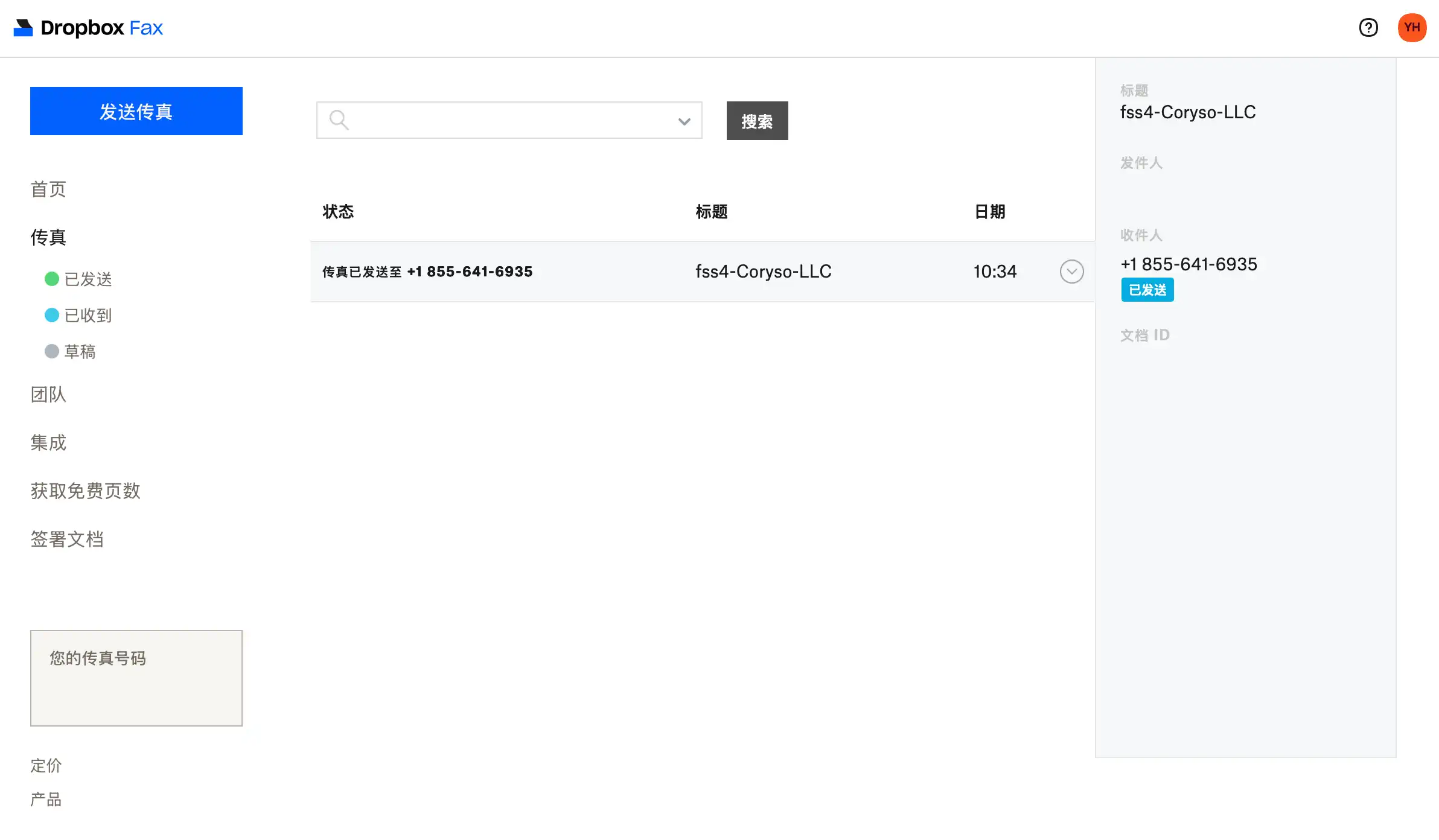
Task: Expand fax row options circle chevron
Action: click(1071, 272)
